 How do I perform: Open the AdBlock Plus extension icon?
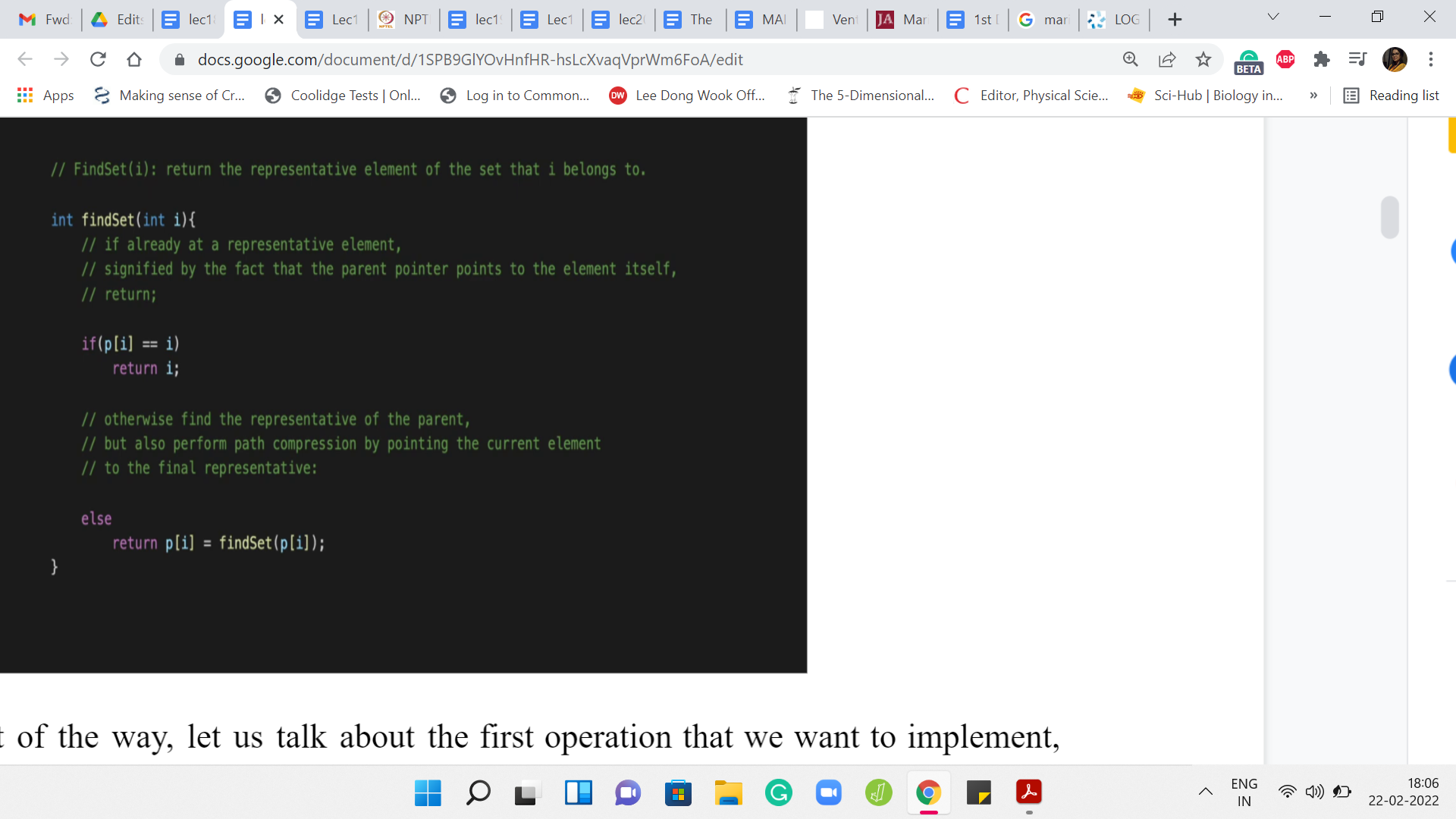(1285, 59)
